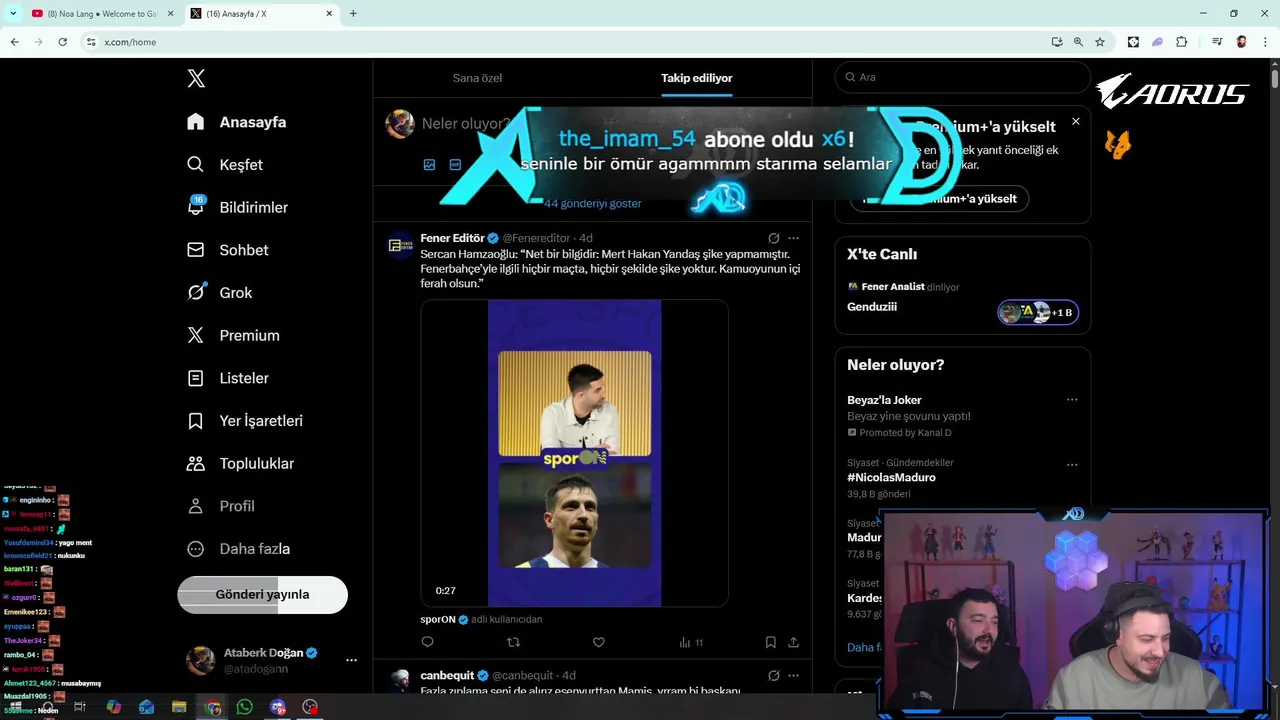Viewport: 1280px width, 720px height.
Task: Open Yer İşaretleri bookmark icon
Action: (x=196, y=421)
